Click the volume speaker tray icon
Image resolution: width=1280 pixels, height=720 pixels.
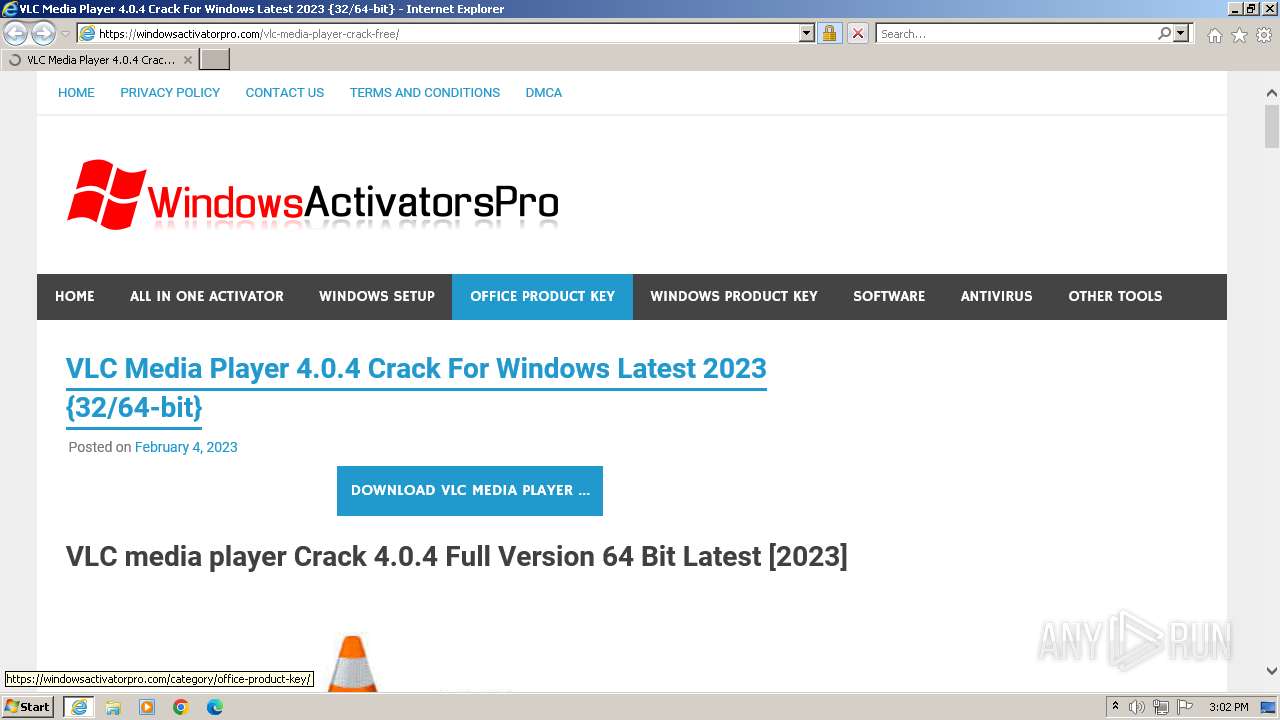(x=1137, y=707)
